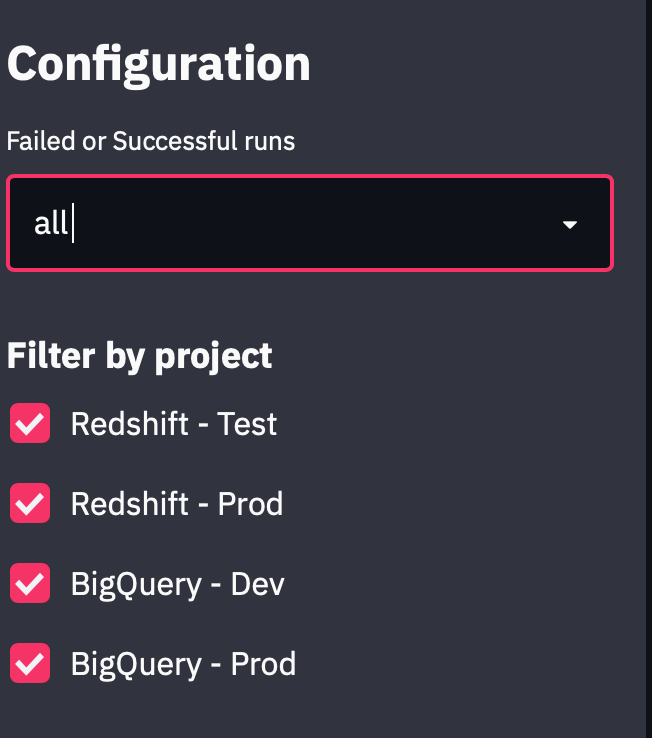Screen dimensions: 652x738
Task: Click the checkmark icon beside BigQuery - Dev
Action: pos(30,583)
